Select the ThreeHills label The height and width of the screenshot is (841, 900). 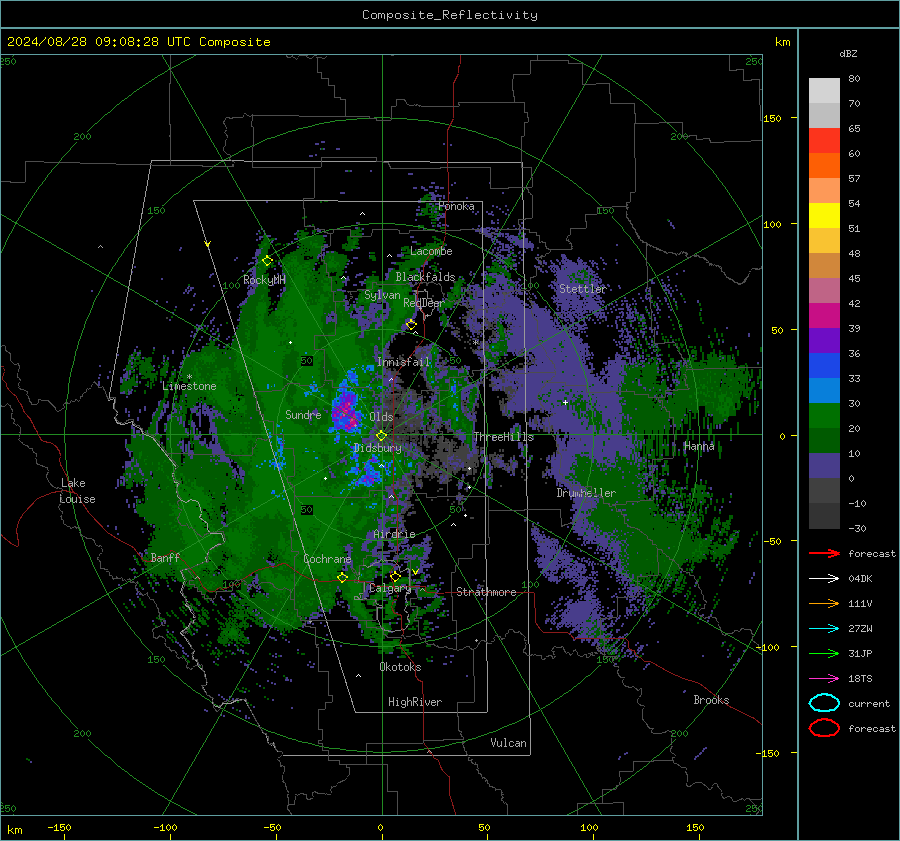click(x=503, y=437)
